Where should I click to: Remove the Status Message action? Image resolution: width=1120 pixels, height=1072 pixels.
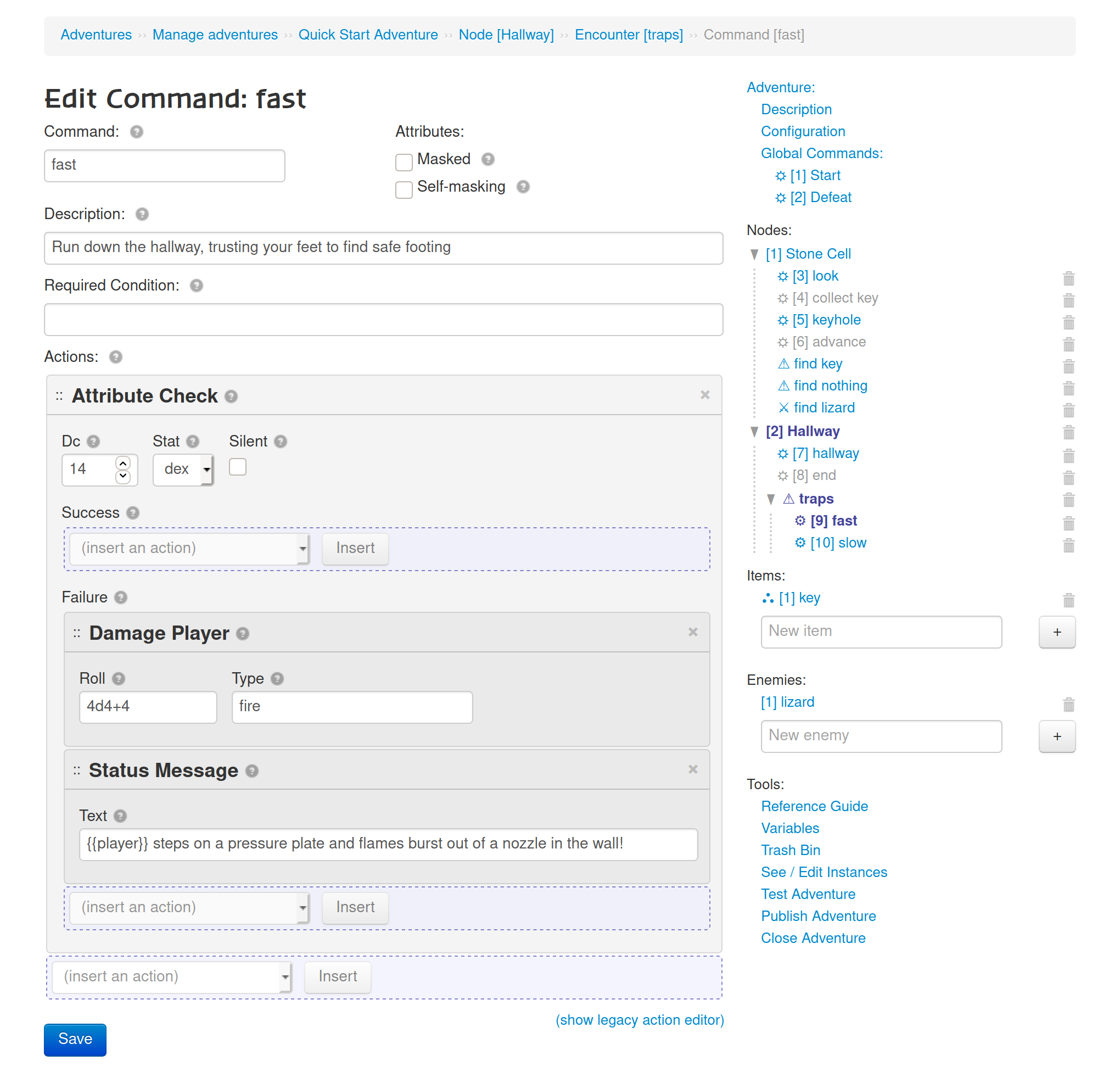(693, 769)
